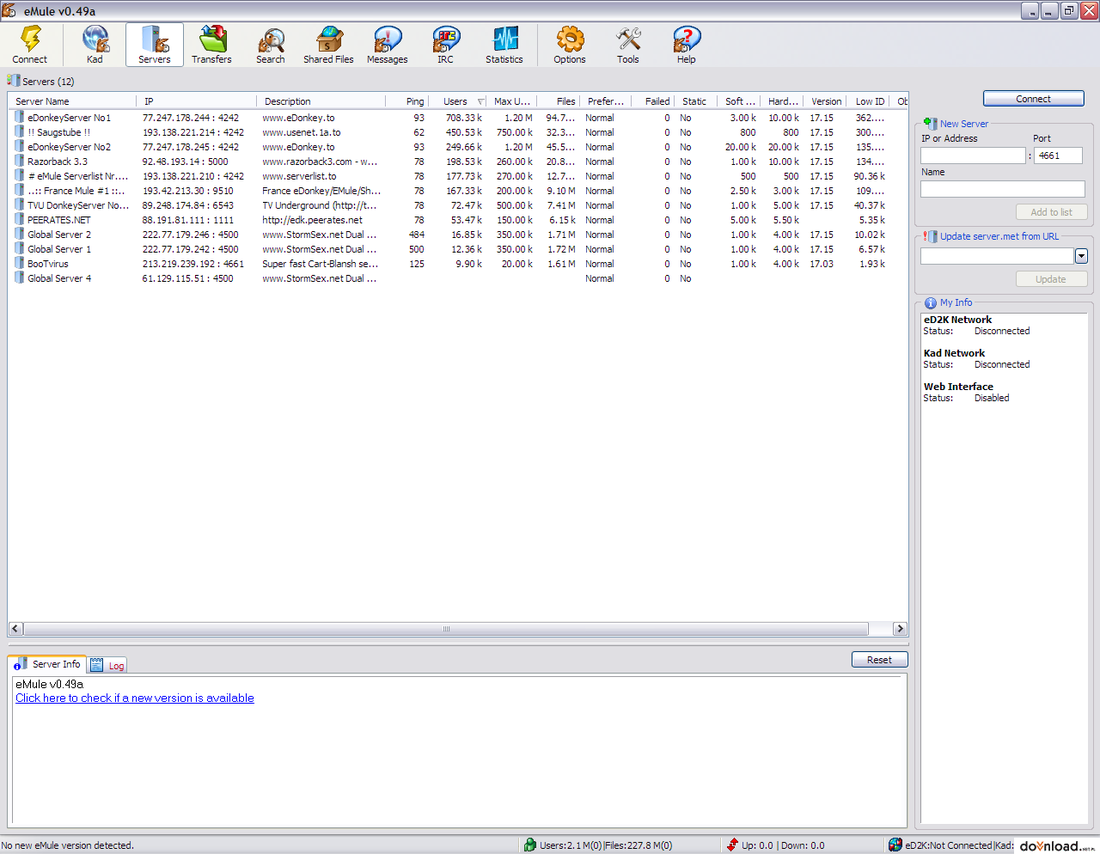This screenshot has width=1100, height=854.
Task: Click the new server Name input field
Action: tap(1002, 189)
